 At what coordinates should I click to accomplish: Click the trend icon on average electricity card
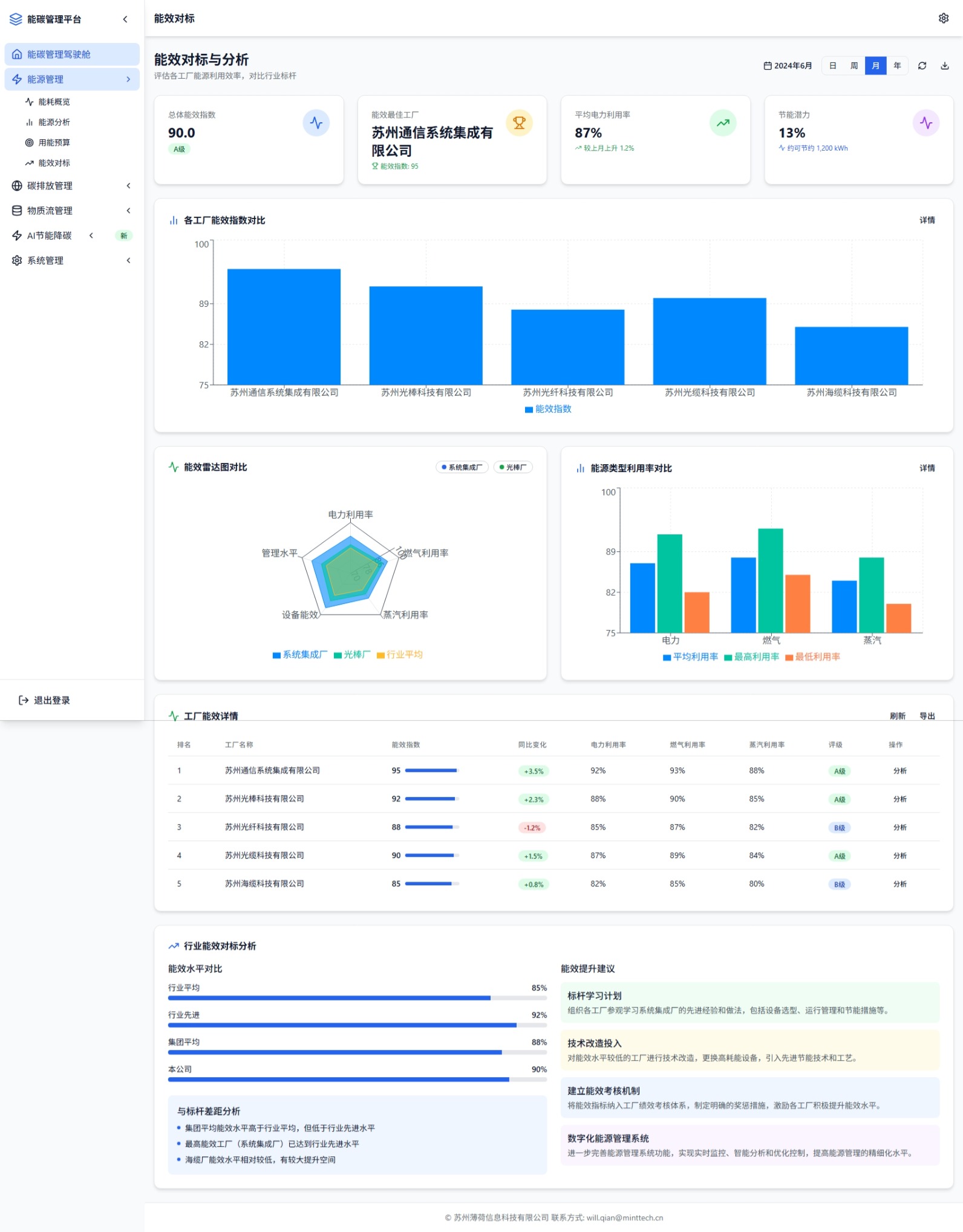pyautogui.click(x=723, y=123)
